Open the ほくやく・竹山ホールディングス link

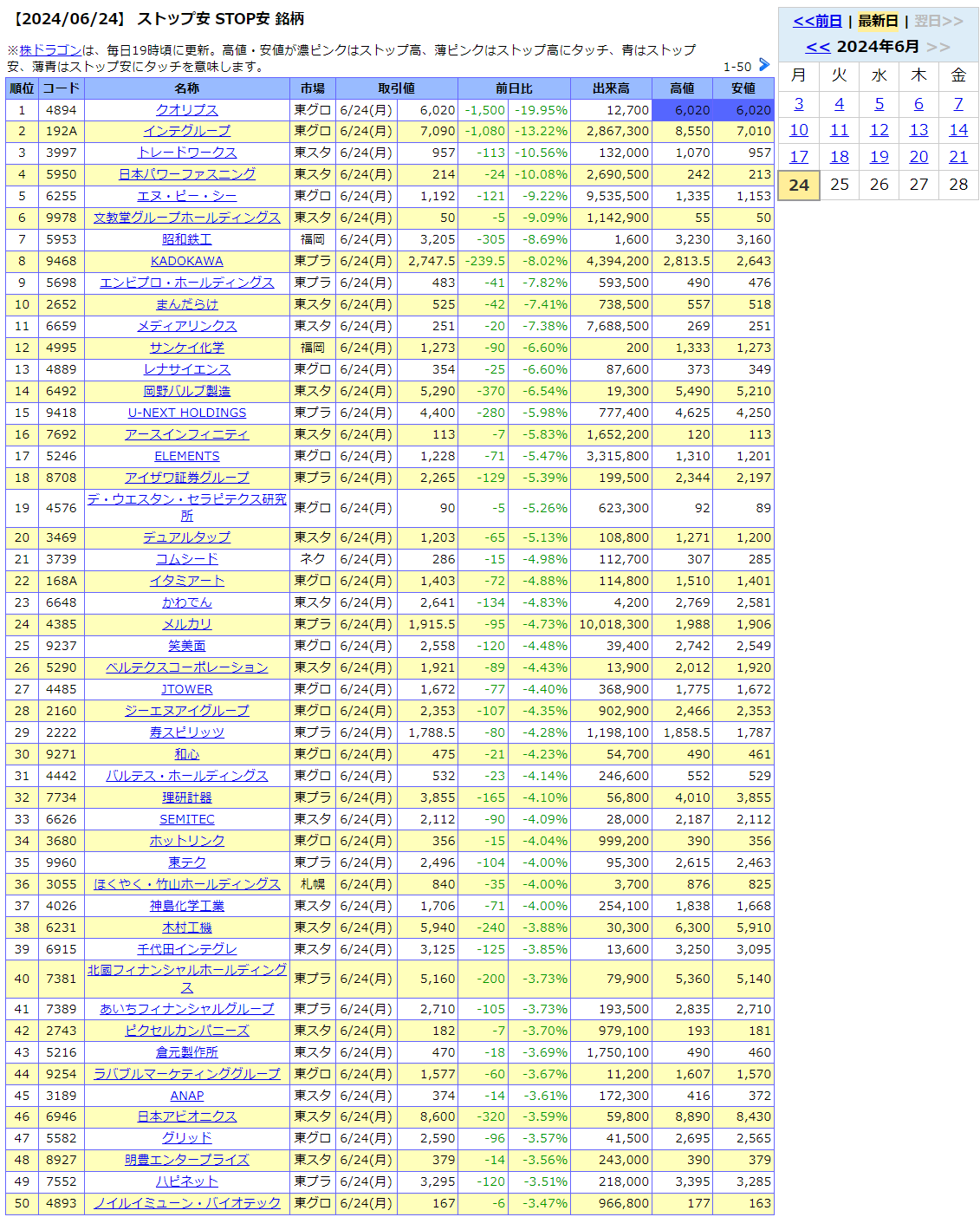(x=187, y=884)
